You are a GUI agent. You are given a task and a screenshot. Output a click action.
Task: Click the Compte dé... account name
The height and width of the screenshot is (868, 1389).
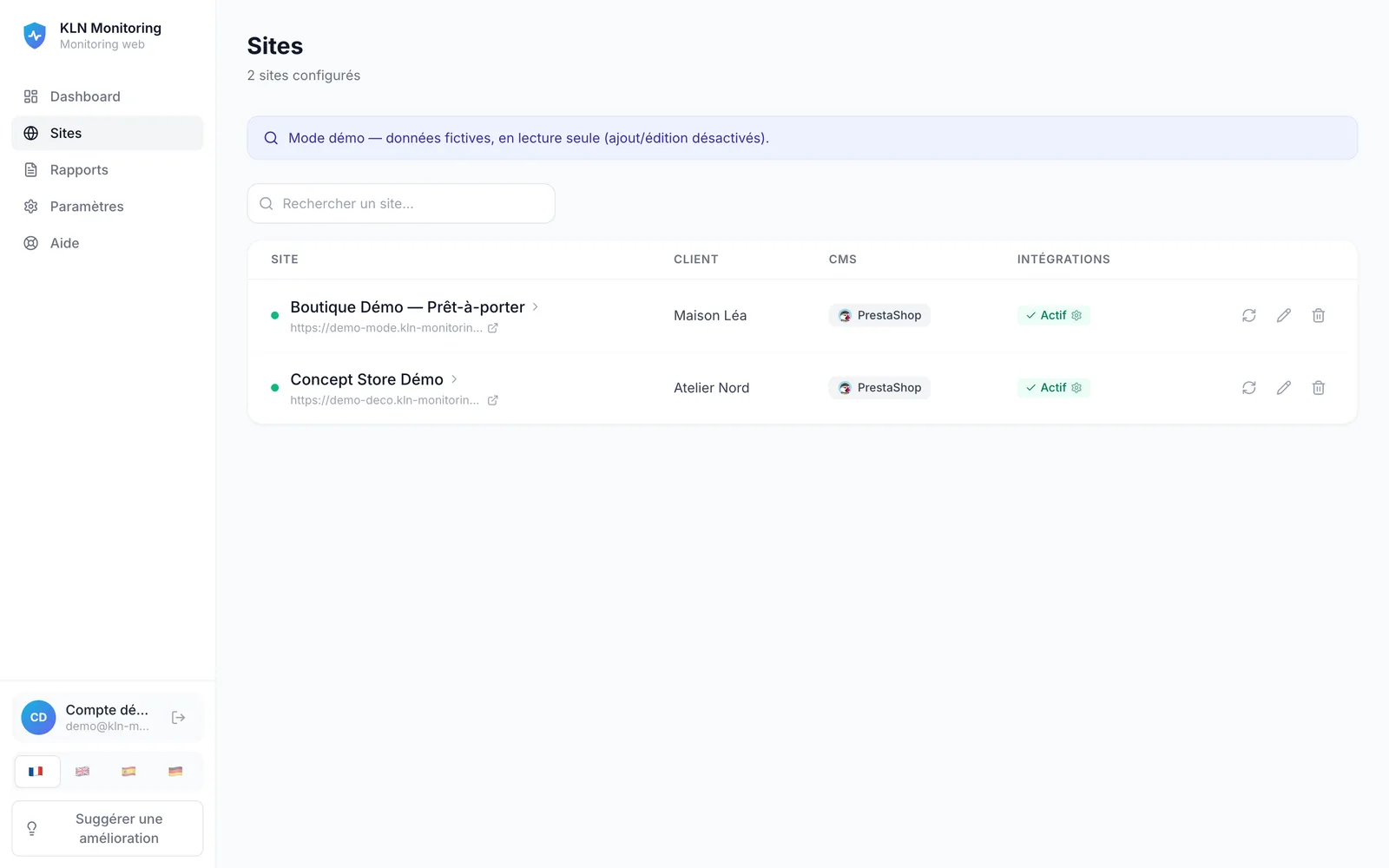click(107, 710)
